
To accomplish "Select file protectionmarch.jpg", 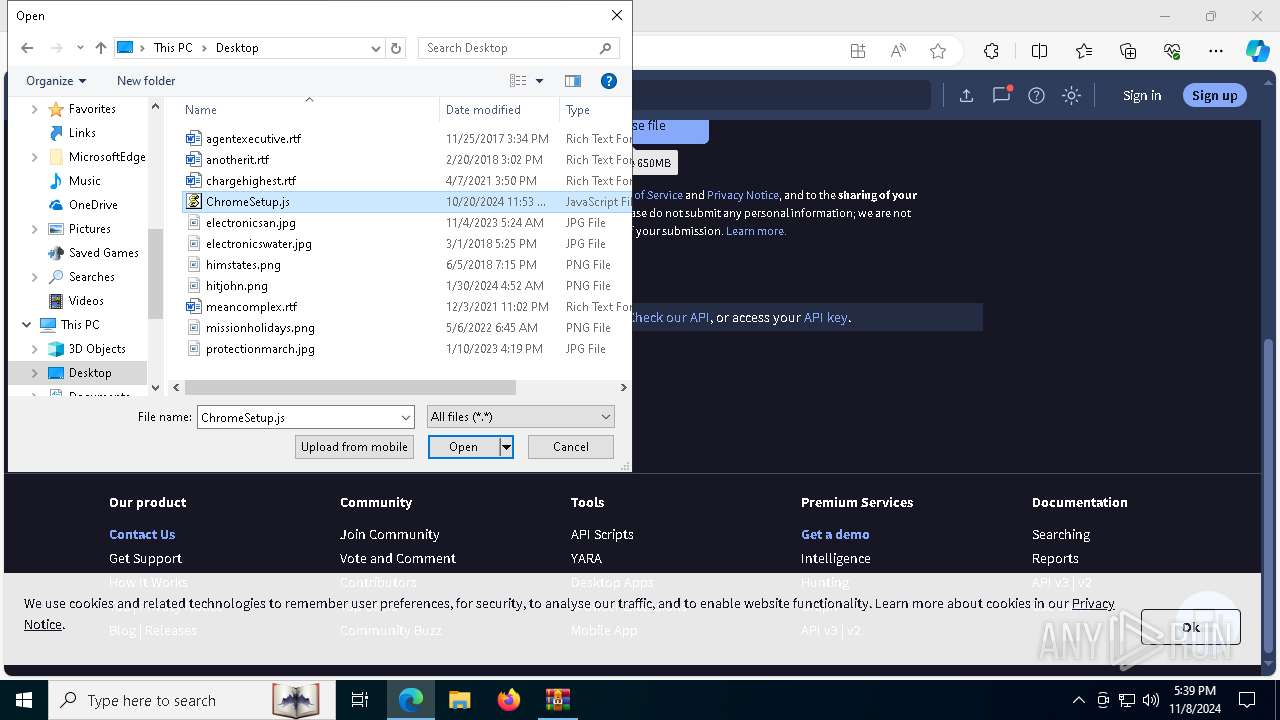I will (260, 349).
